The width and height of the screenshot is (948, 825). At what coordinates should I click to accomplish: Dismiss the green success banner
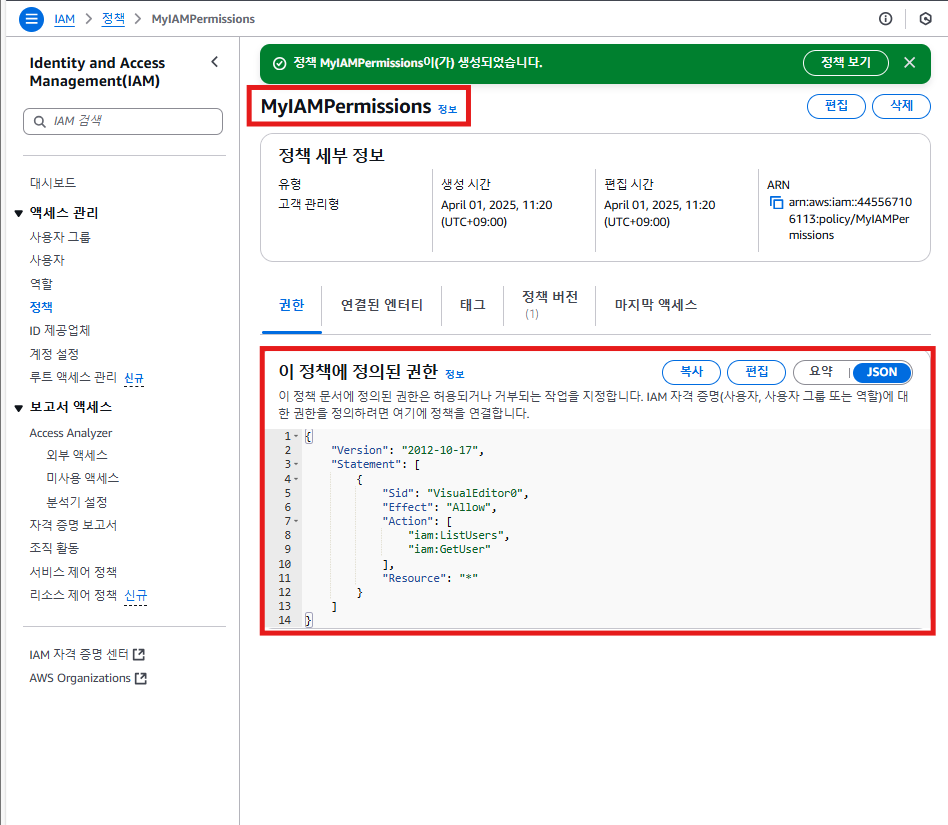(909, 62)
